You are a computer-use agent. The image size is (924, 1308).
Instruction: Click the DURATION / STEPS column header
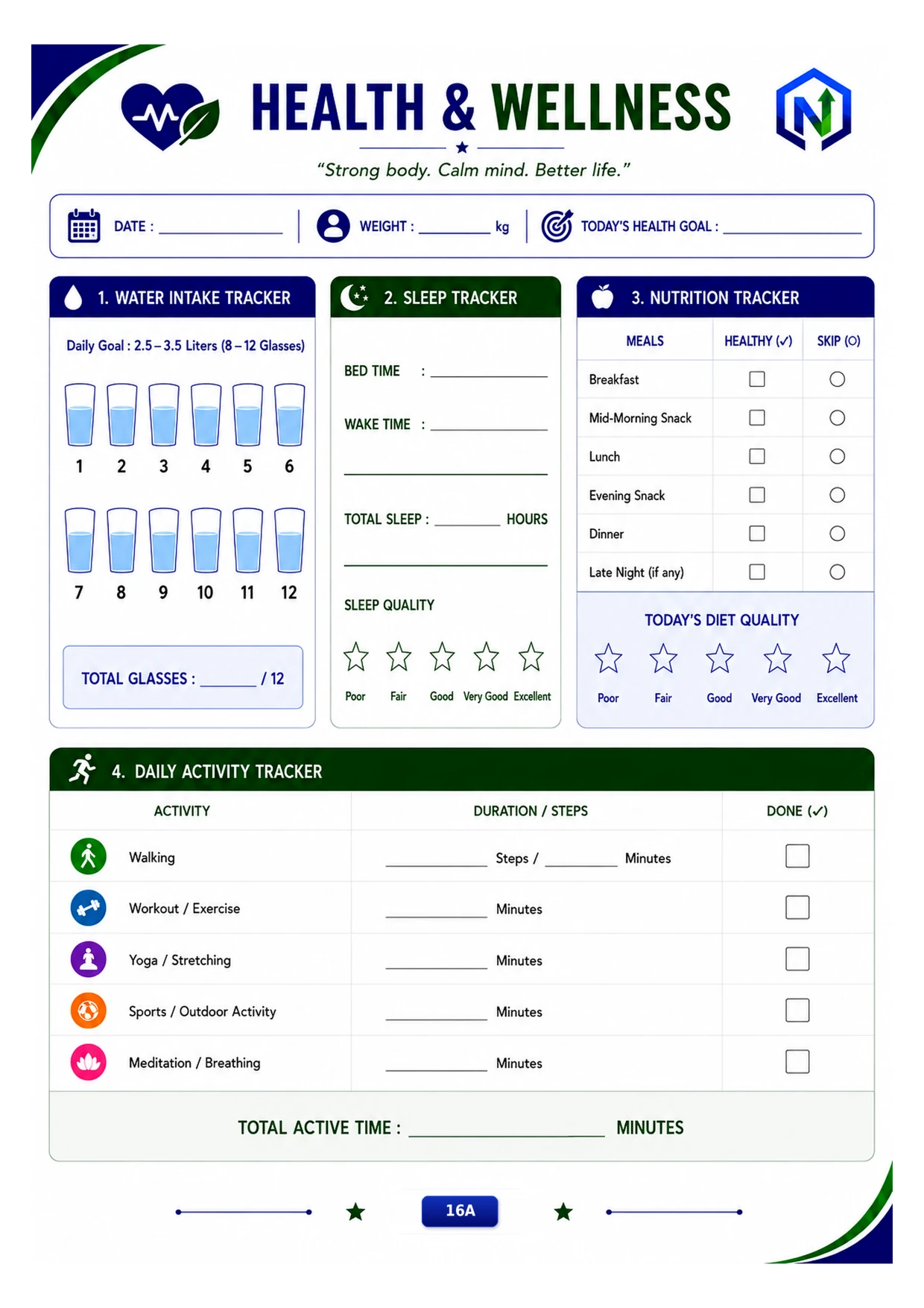tap(531, 811)
